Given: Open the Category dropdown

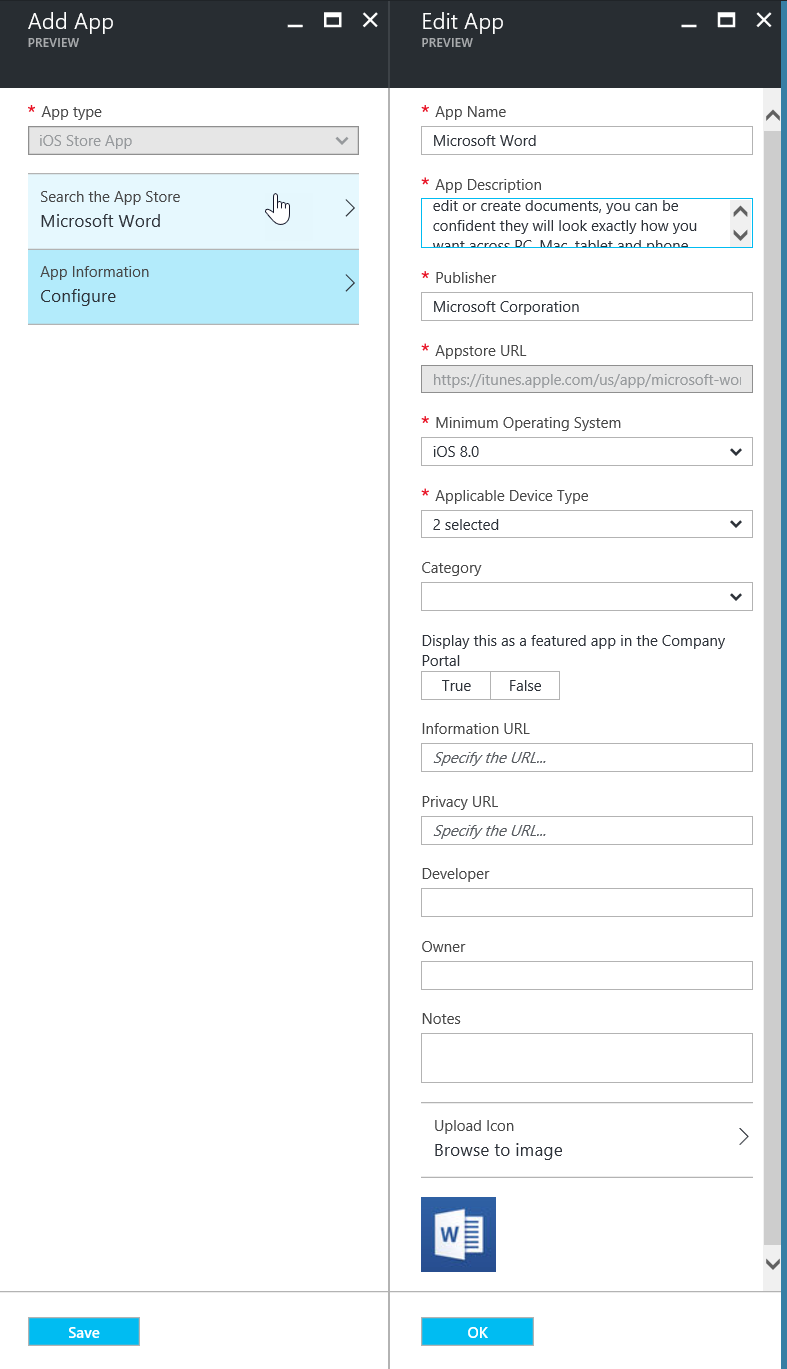Looking at the screenshot, I should (x=586, y=597).
